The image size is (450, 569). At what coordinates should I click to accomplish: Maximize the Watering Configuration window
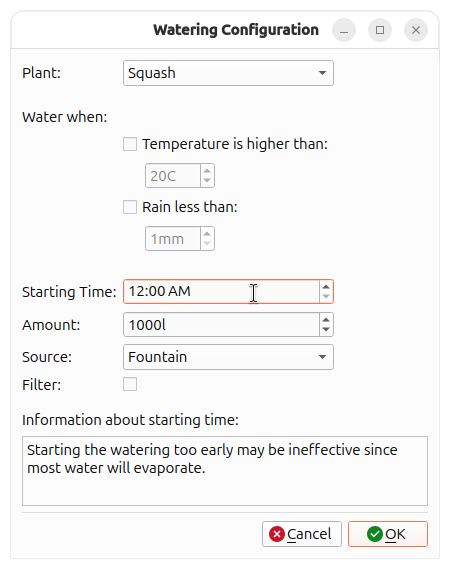click(x=380, y=30)
